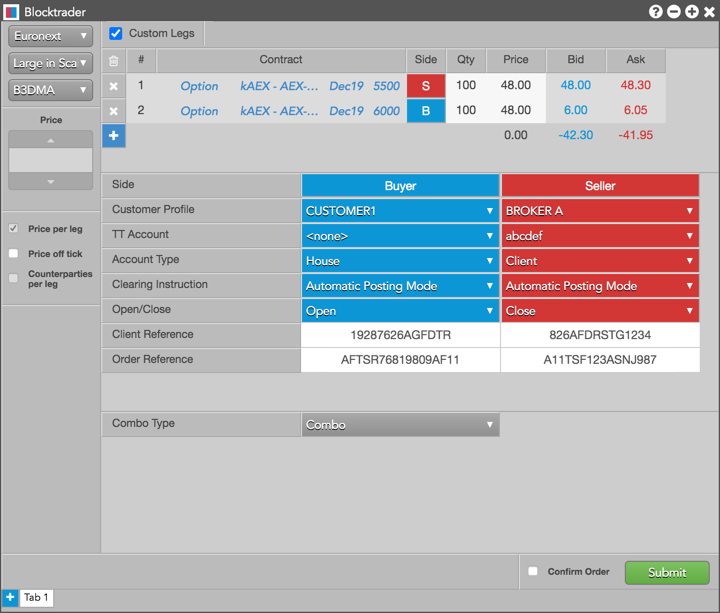Remove leg 2 with its X icon
The height and width of the screenshot is (613, 720).
tap(113, 111)
